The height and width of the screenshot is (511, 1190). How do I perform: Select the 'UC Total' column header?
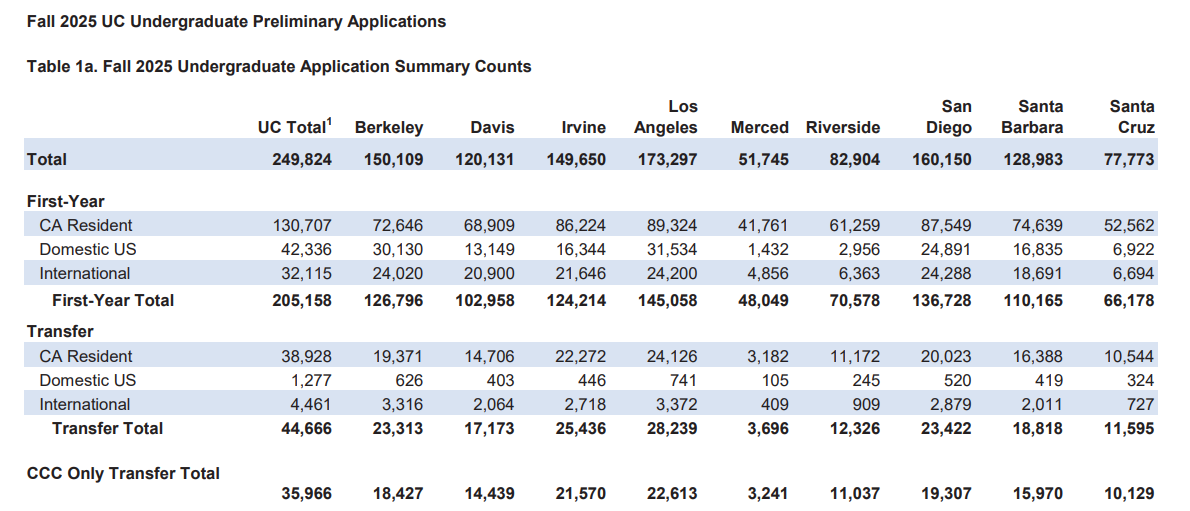pos(294,127)
